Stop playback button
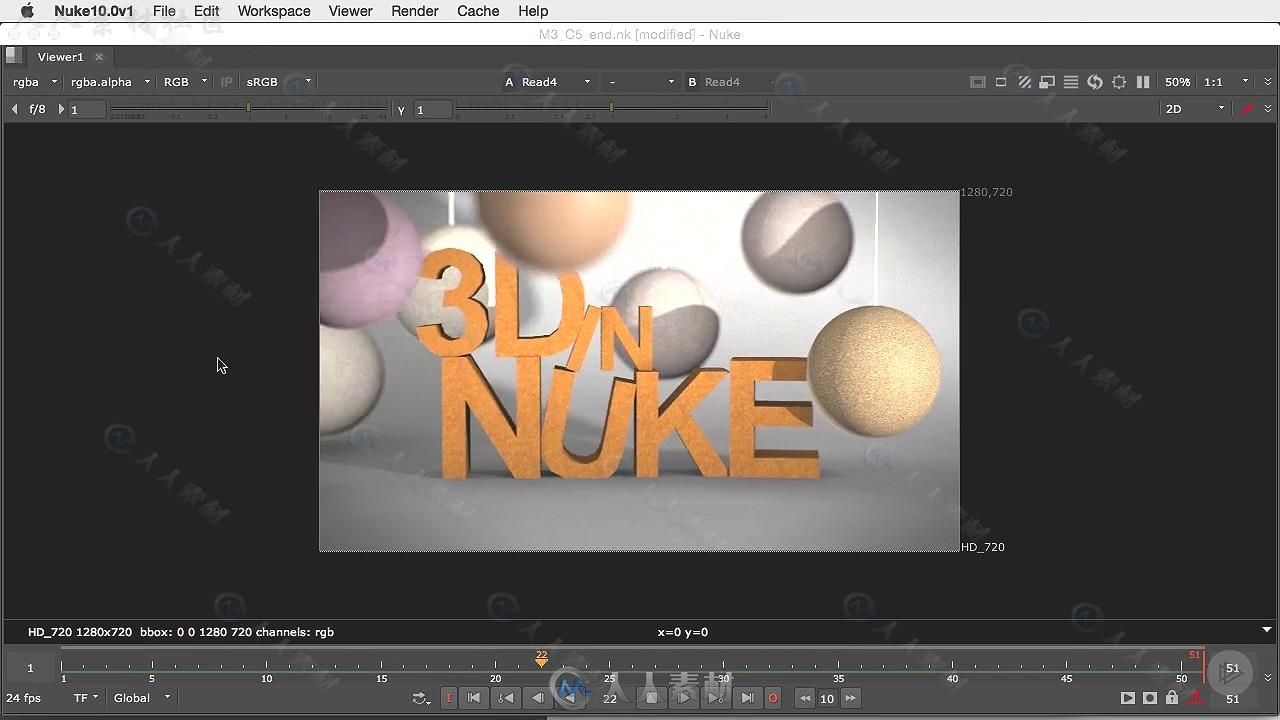The image size is (1280, 720). tap(651, 698)
